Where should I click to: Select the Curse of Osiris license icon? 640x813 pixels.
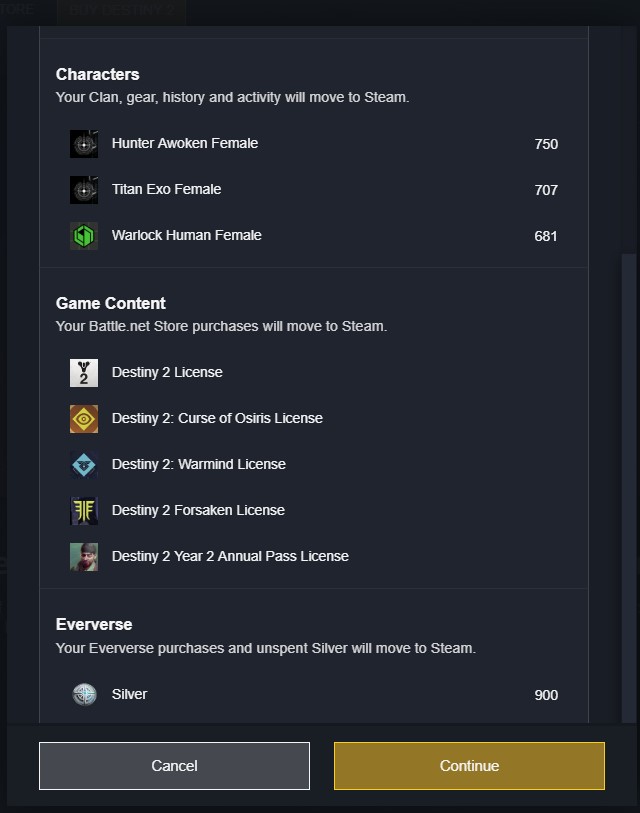[x=84, y=418]
